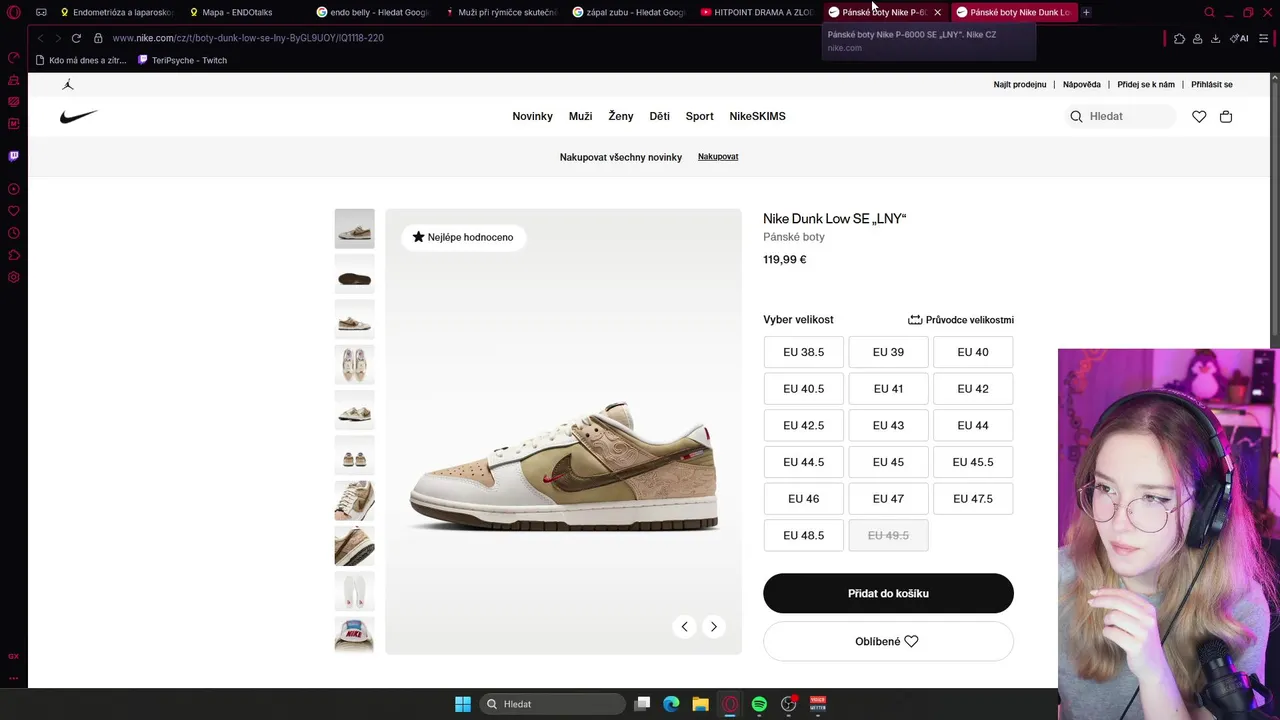
Task: Click the Nakupovat banner link
Action: (x=718, y=157)
